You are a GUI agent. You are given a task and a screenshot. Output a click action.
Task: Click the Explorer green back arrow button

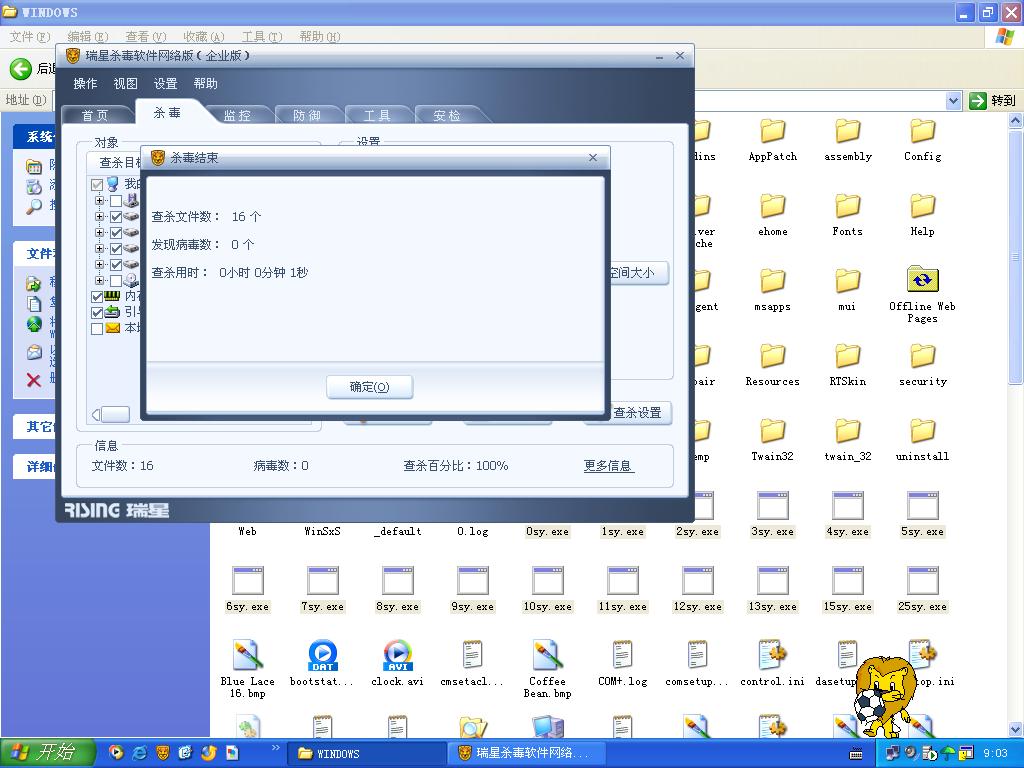[x=20, y=69]
